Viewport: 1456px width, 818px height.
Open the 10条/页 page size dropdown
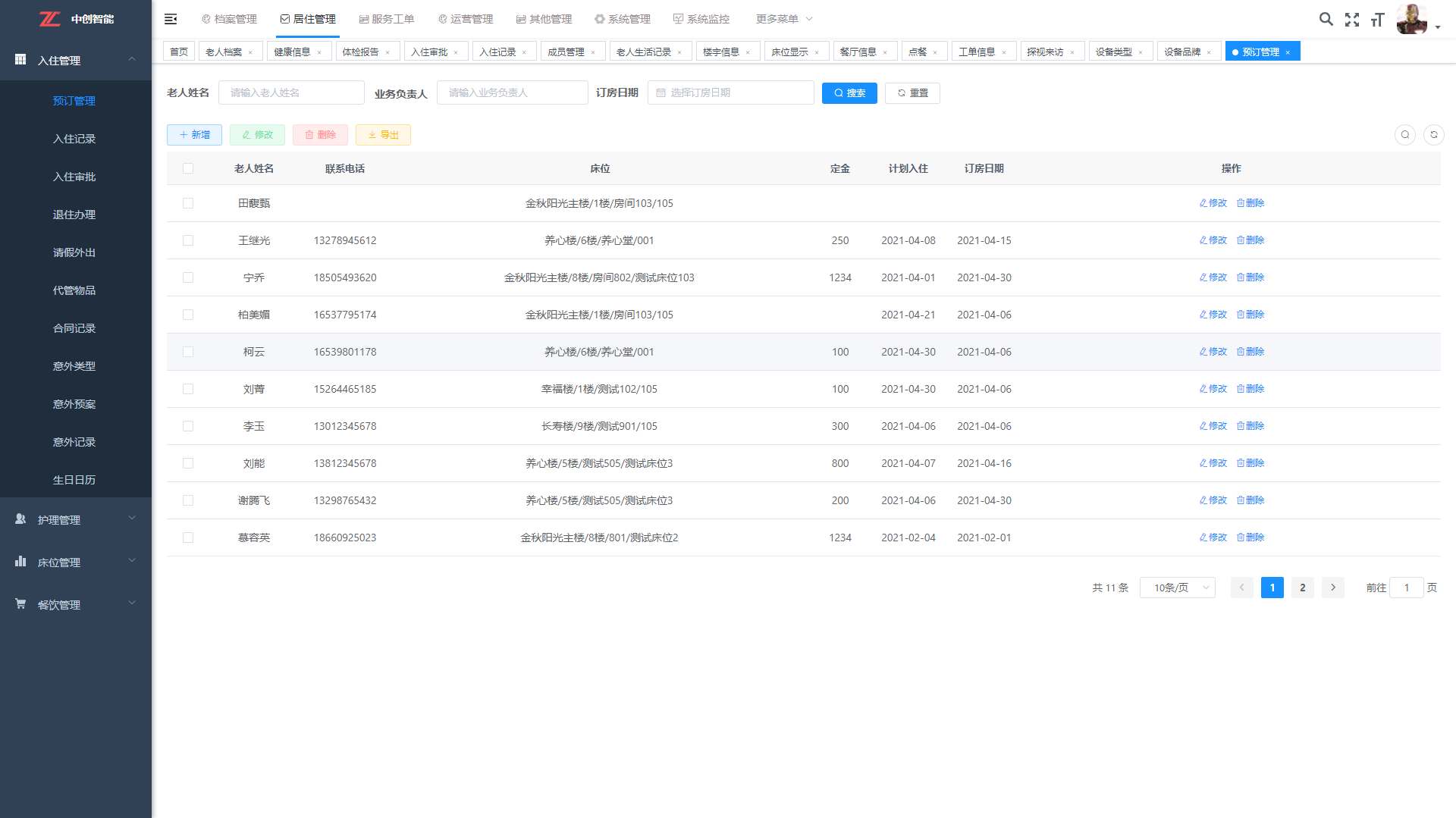pyautogui.click(x=1177, y=588)
